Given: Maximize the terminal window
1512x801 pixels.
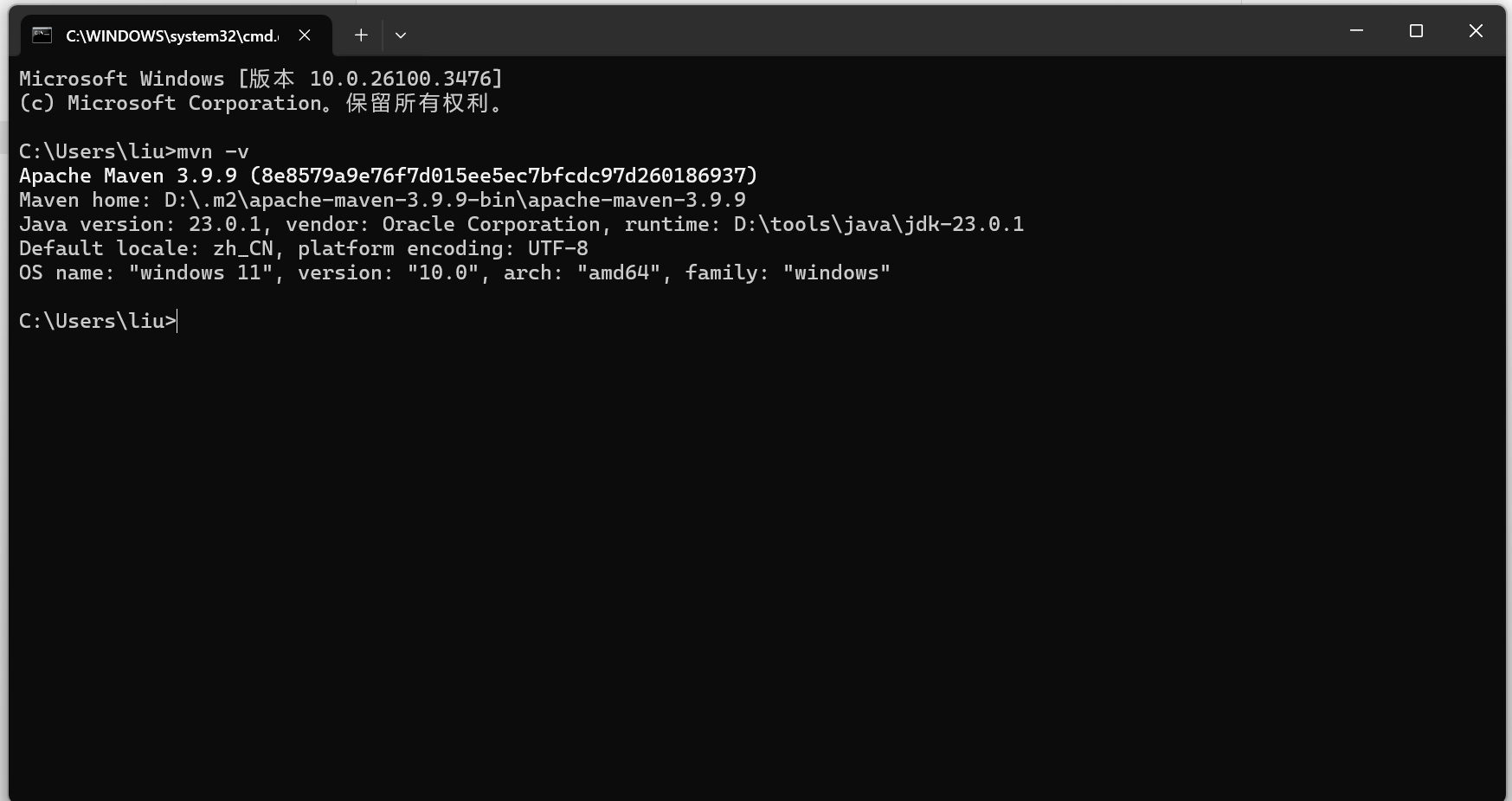Looking at the screenshot, I should pos(1416,31).
